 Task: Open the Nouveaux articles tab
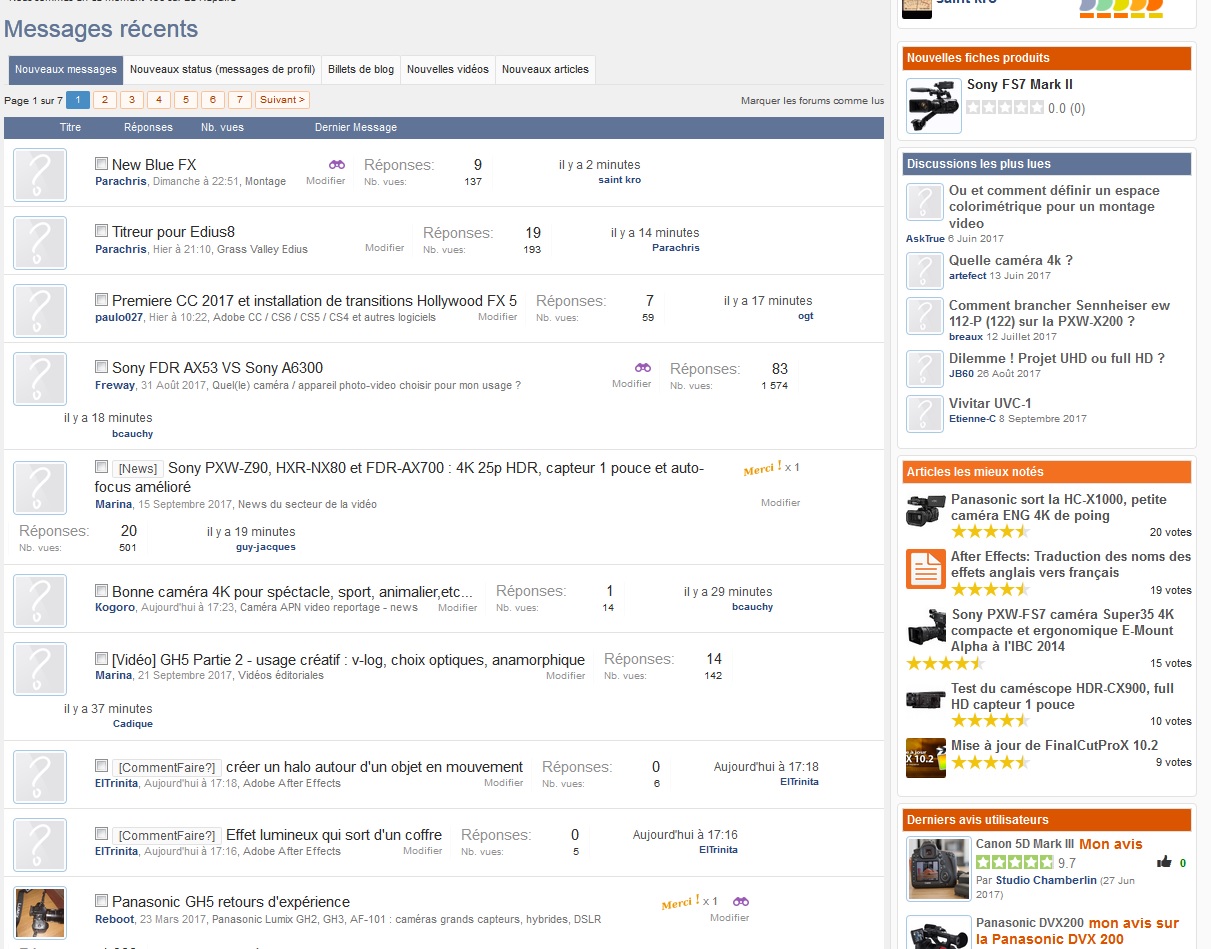545,70
